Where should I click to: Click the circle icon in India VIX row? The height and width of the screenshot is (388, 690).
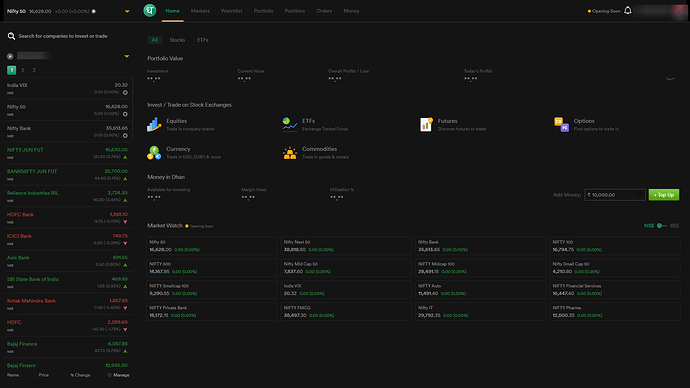125,92
